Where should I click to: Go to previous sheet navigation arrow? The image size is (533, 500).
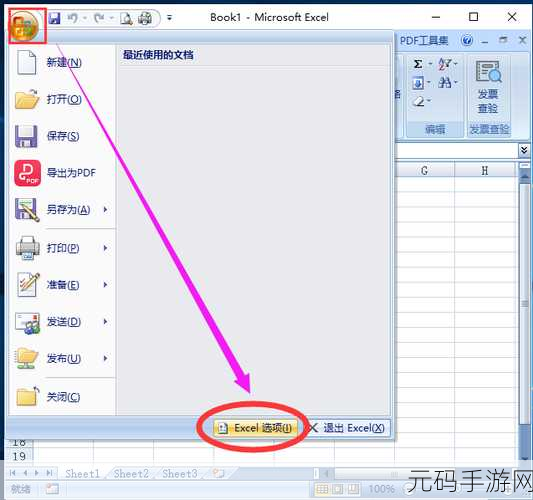click(25, 473)
